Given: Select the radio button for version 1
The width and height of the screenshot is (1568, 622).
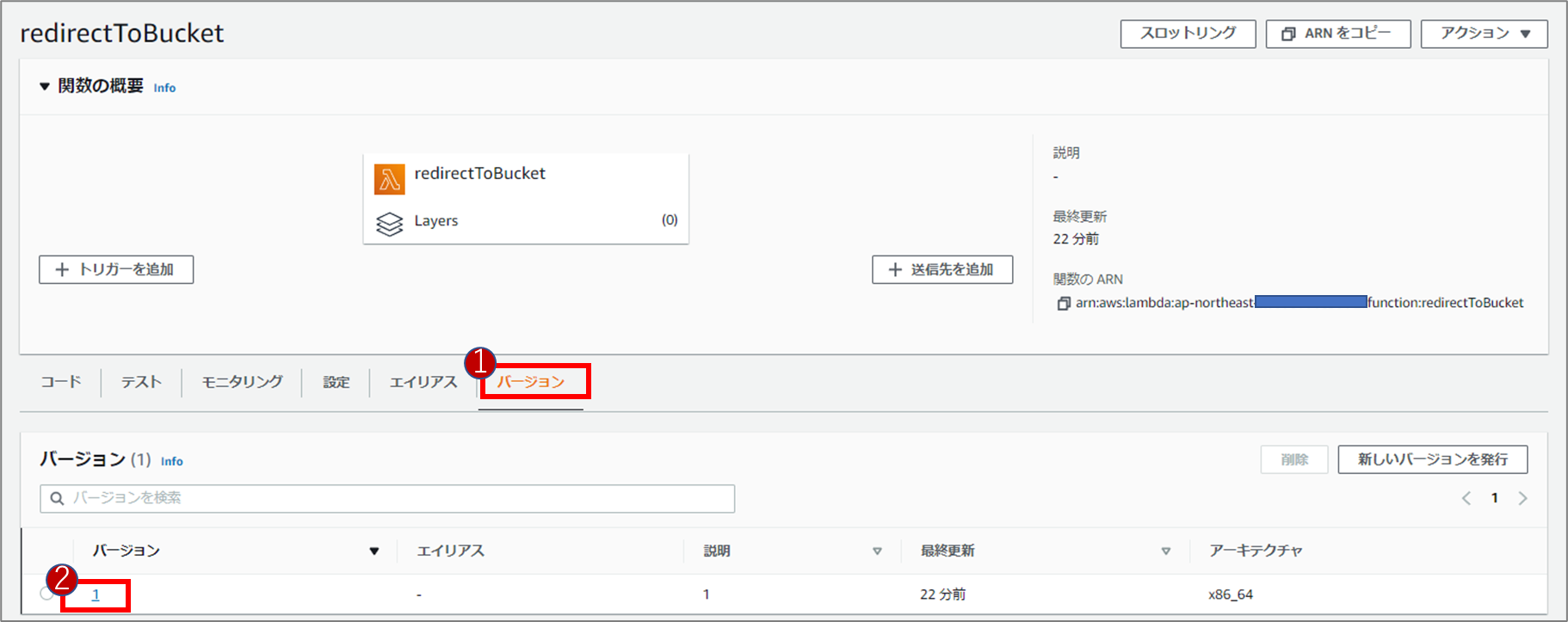Looking at the screenshot, I should pyautogui.click(x=46, y=594).
